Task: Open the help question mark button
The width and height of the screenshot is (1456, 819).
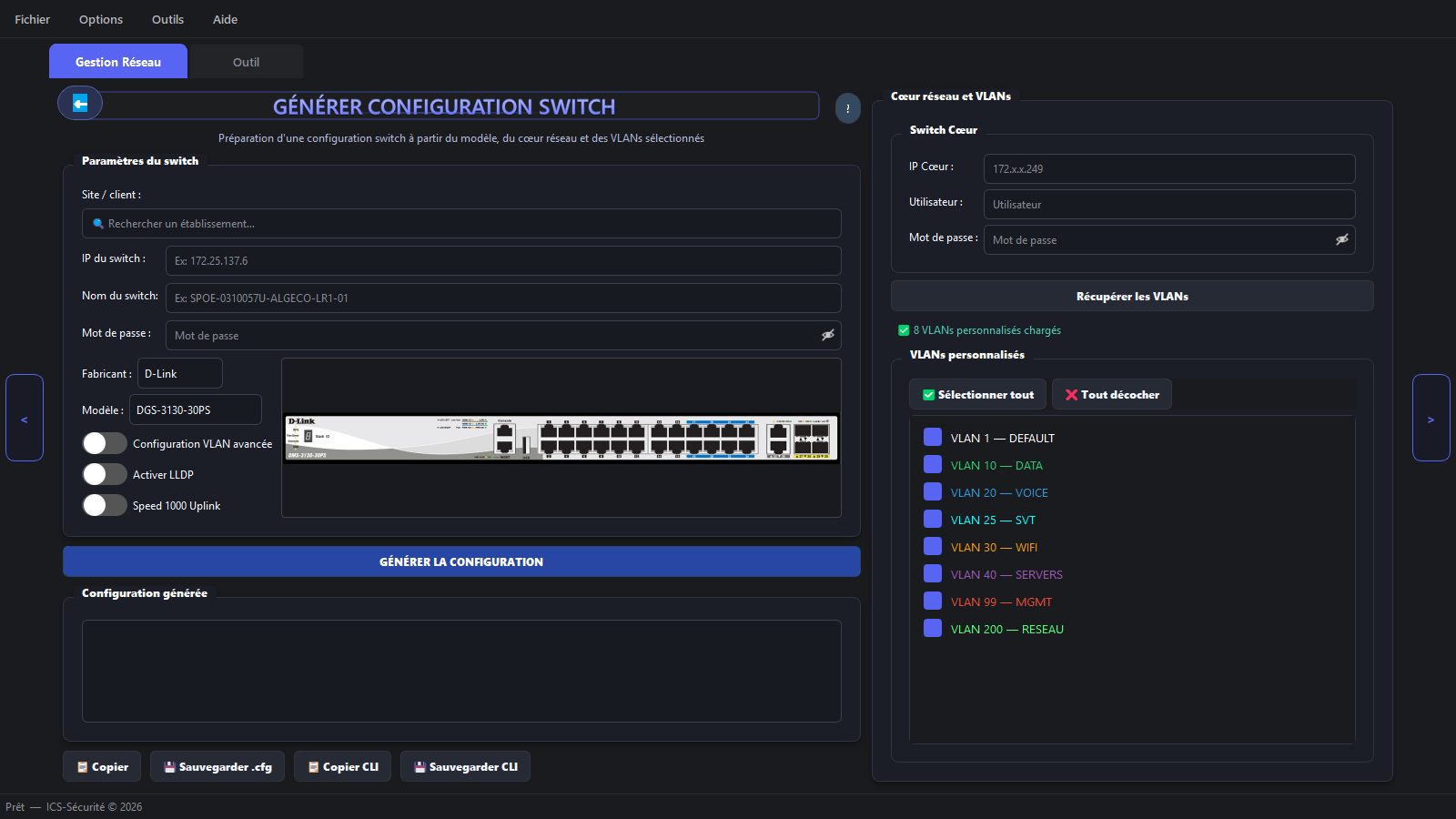Action: (x=848, y=108)
